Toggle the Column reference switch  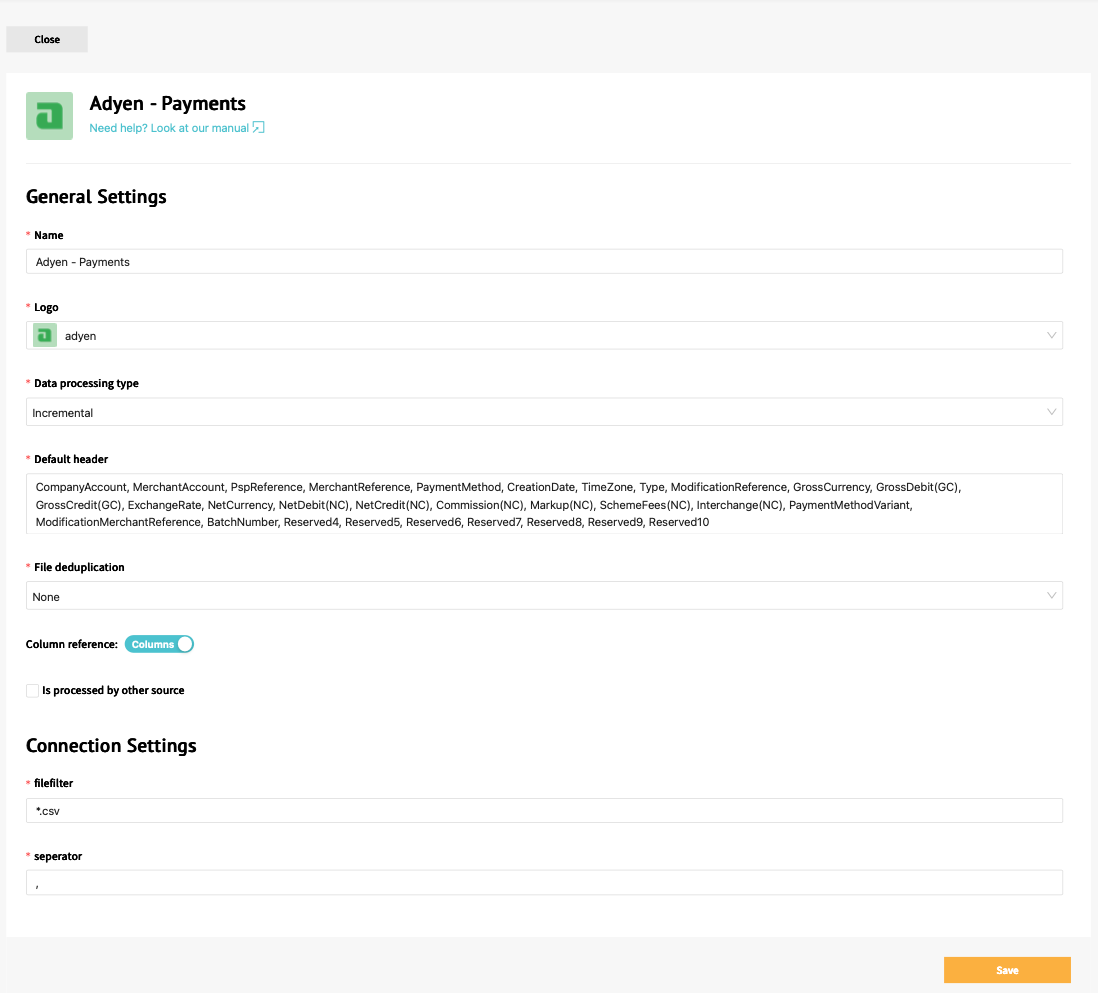[x=159, y=645]
